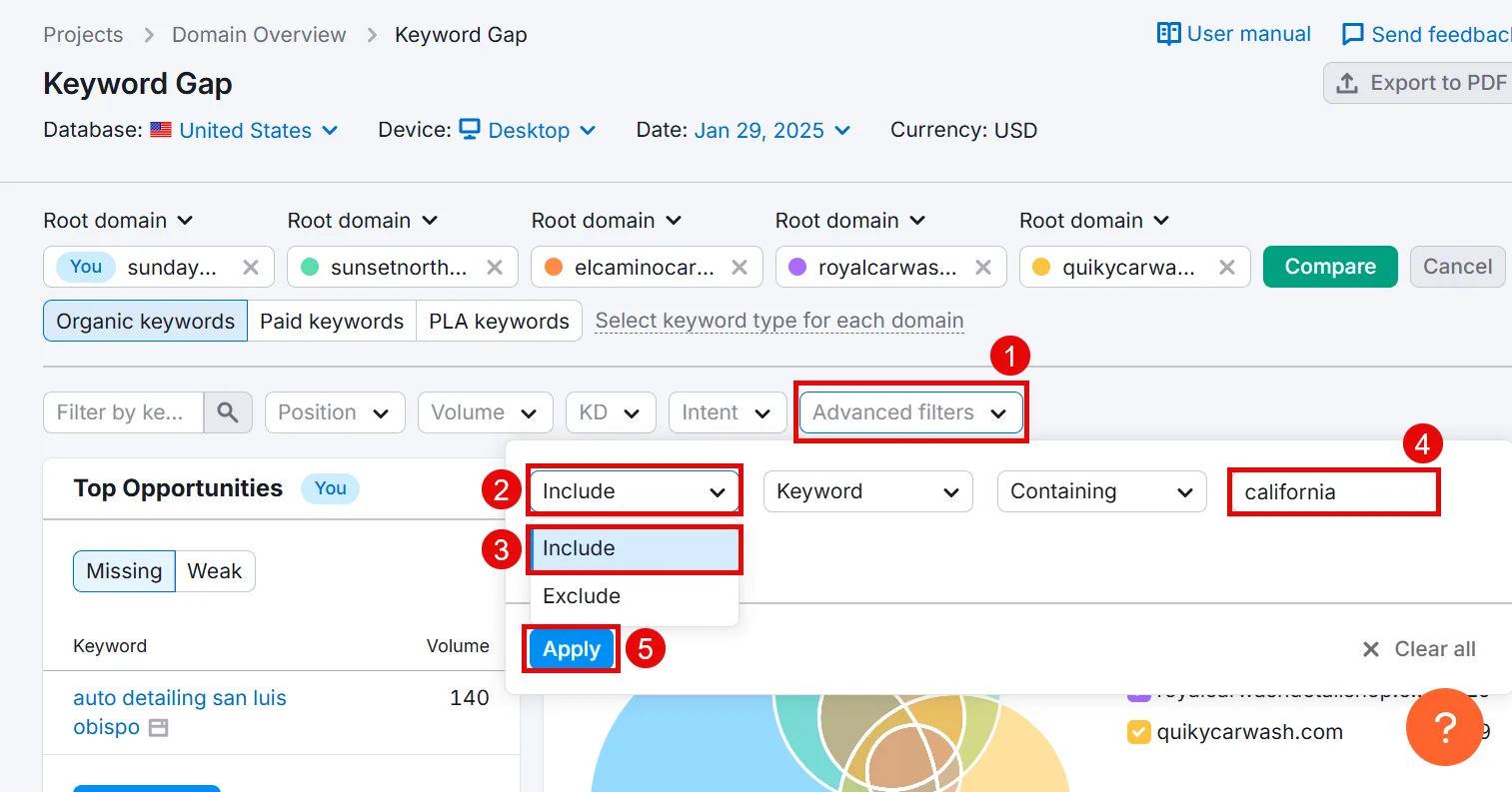Open the United States database dropdown
1512x792 pixels.
pos(259,130)
